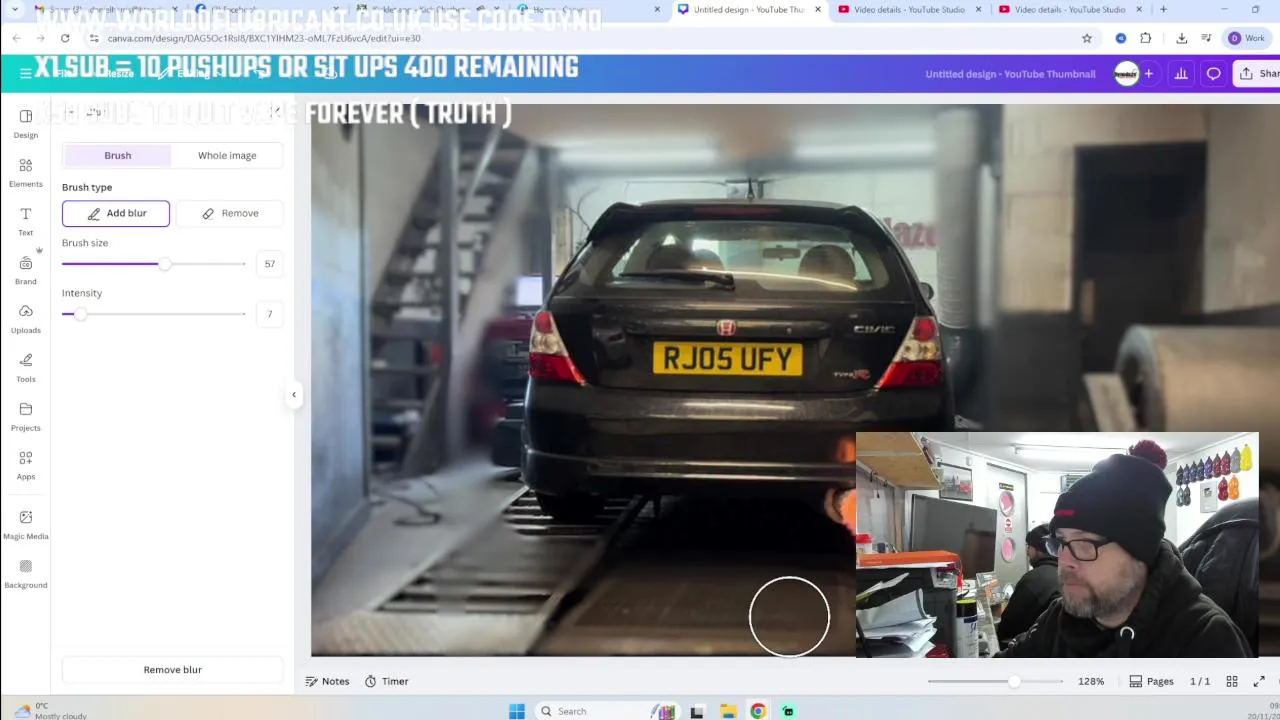Open the Uploads panel
Viewport: 1280px width, 720px height.
[25, 319]
